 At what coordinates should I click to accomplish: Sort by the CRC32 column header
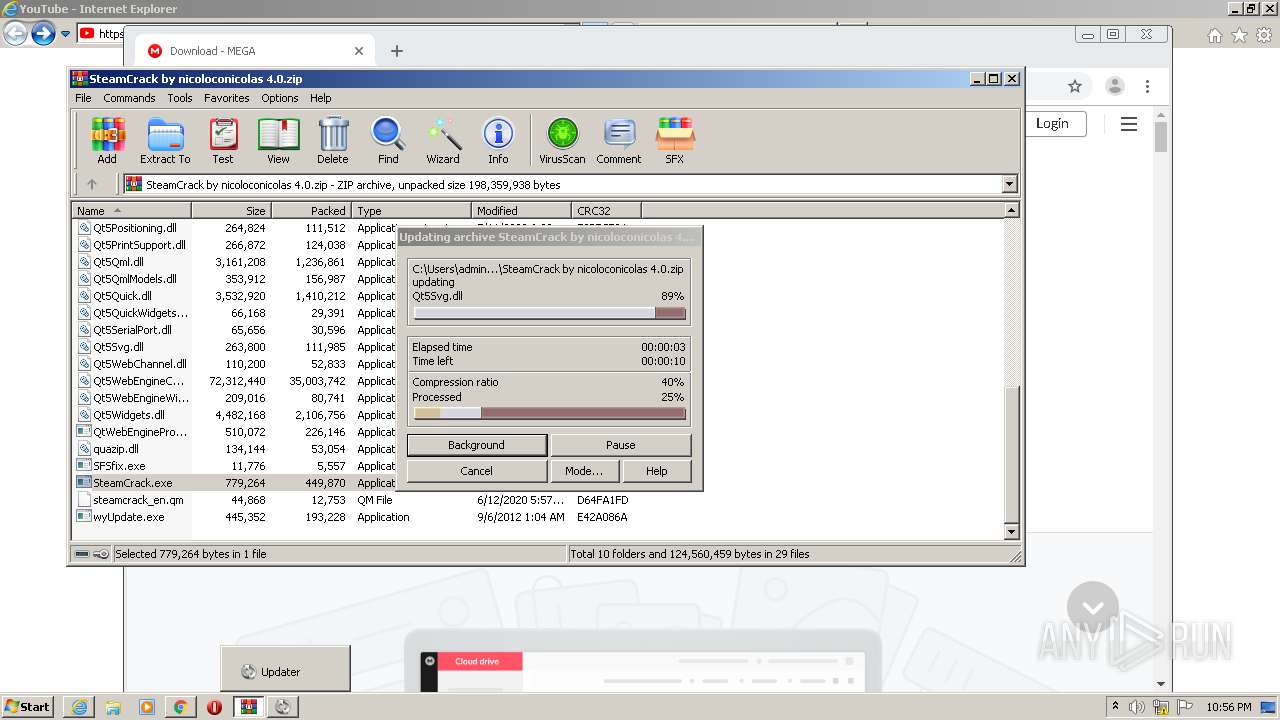[607, 211]
